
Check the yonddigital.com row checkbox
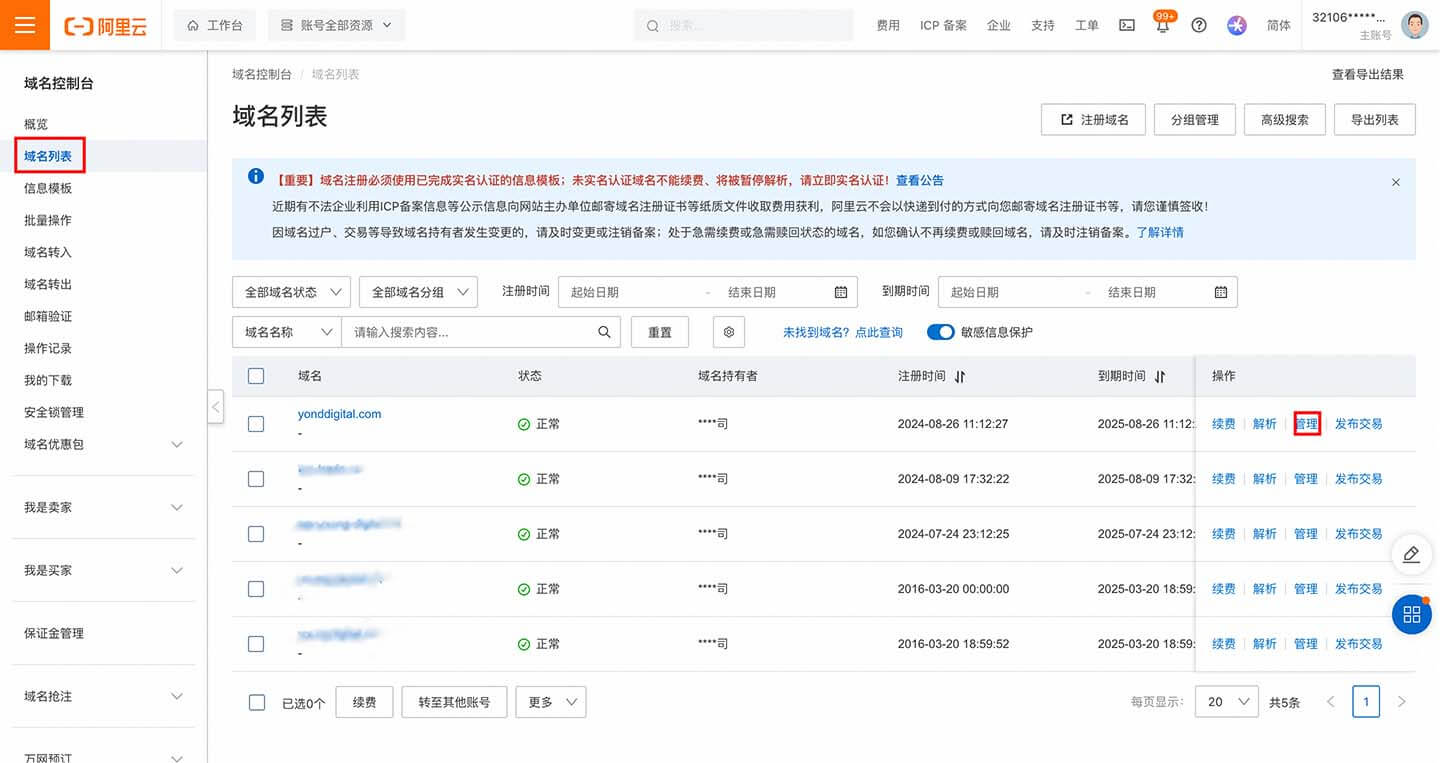256,424
